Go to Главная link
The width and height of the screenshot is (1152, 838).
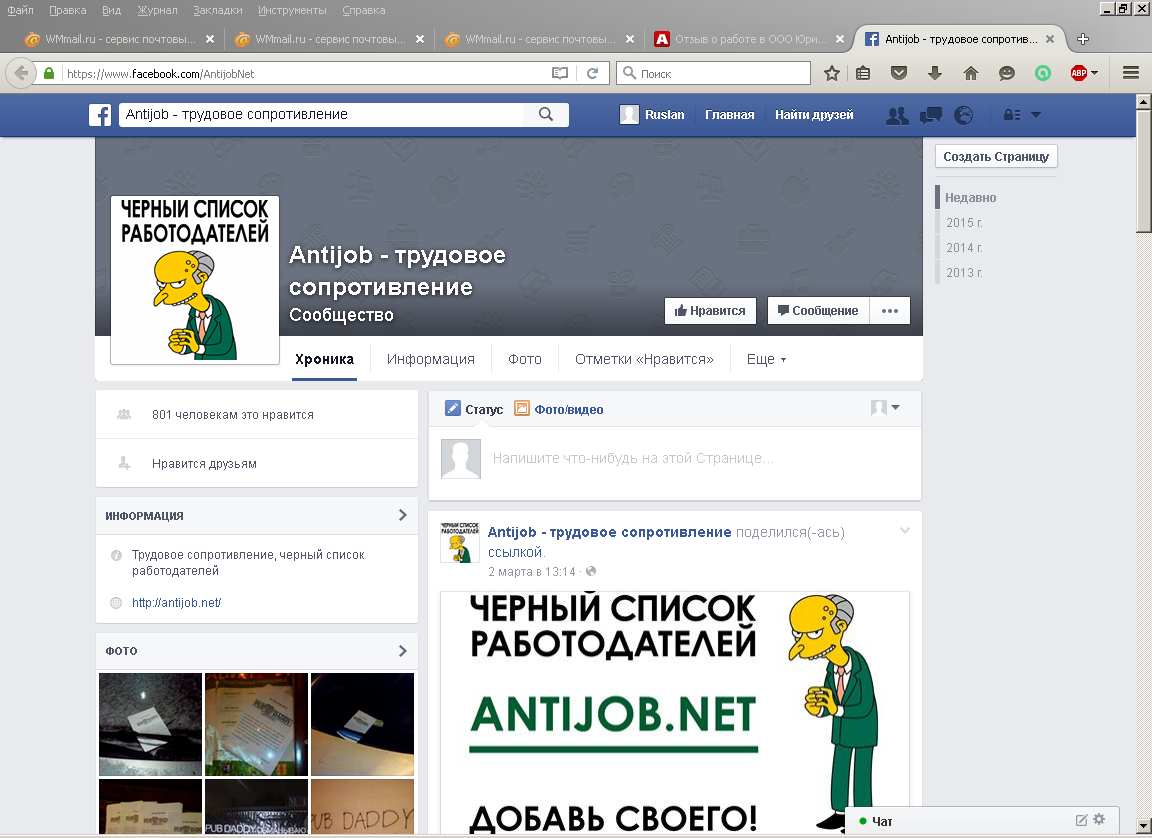(x=730, y=115)
